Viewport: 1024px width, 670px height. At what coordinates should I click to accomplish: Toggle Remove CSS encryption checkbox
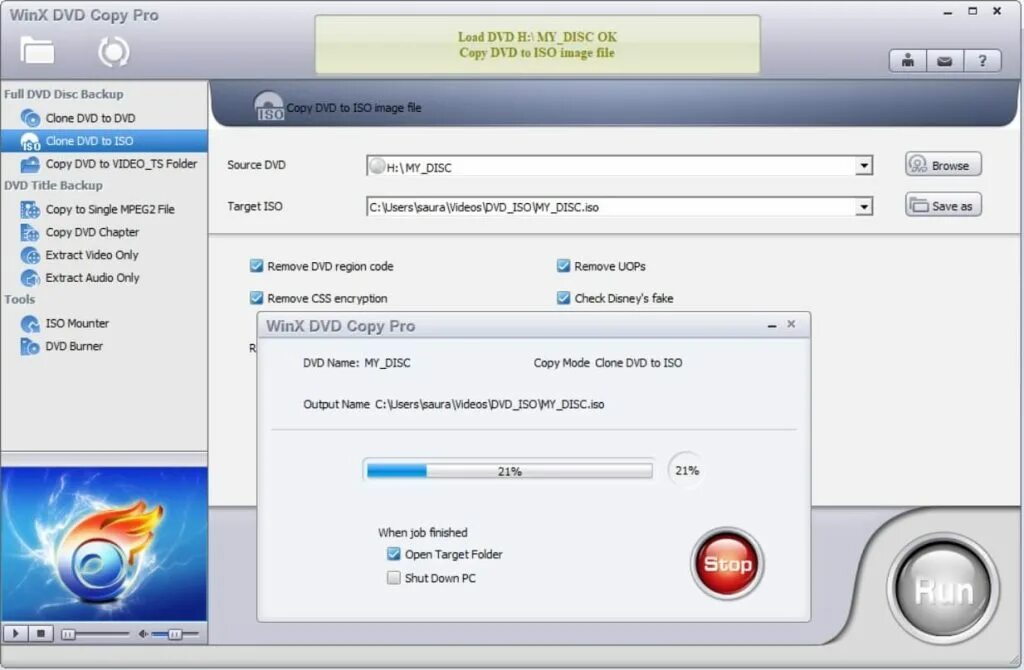(256, 298)
